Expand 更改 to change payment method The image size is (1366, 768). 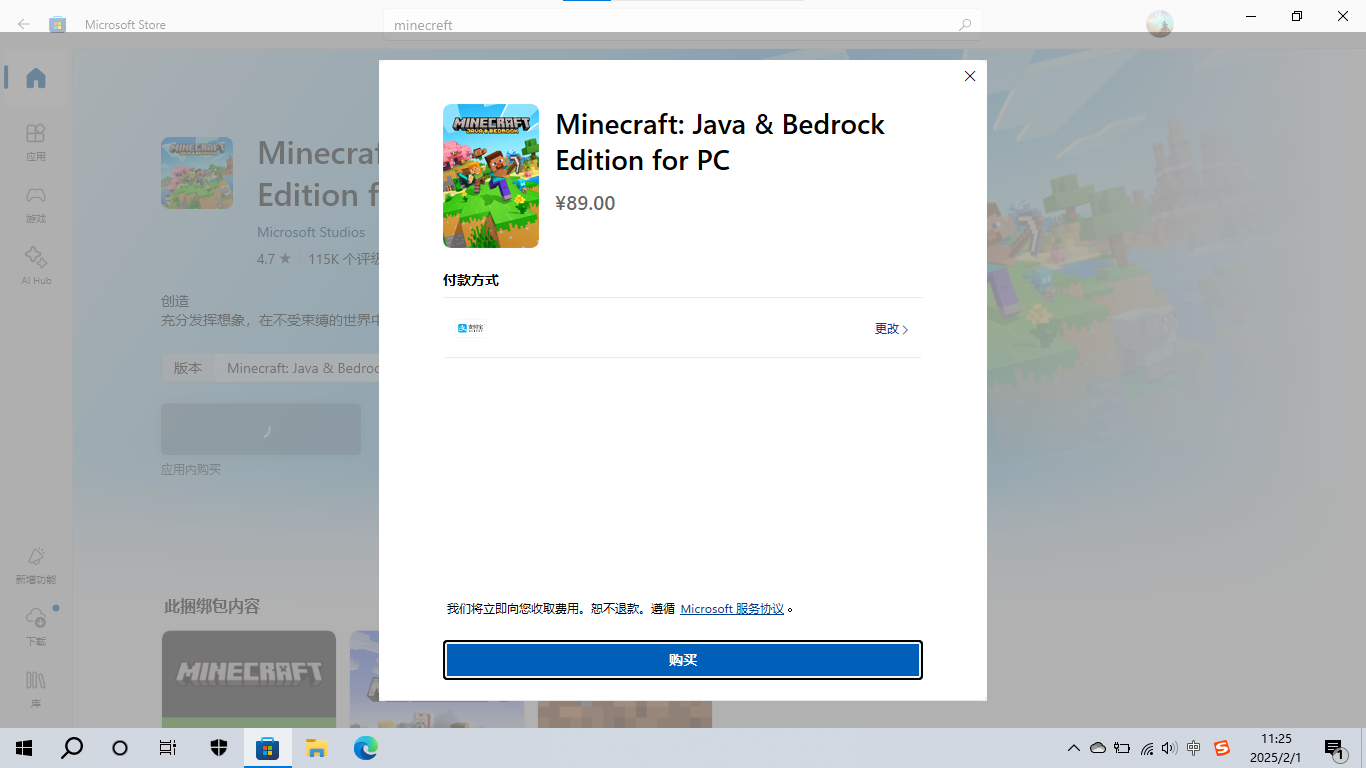coord(890,328)
